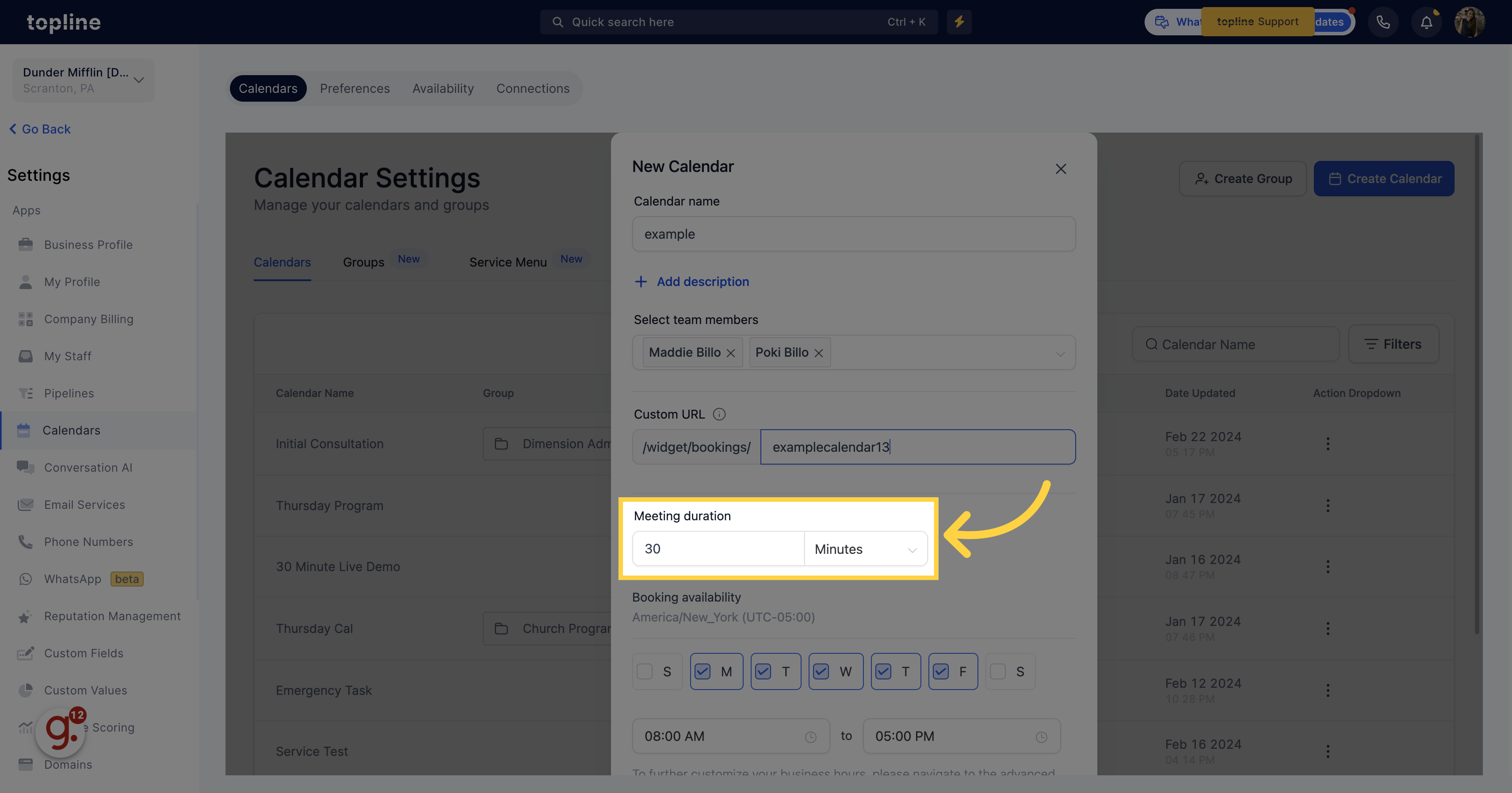Click the Conversation AI chat icon
Viewport: 1512px width, 793px height.
point(25,467)
